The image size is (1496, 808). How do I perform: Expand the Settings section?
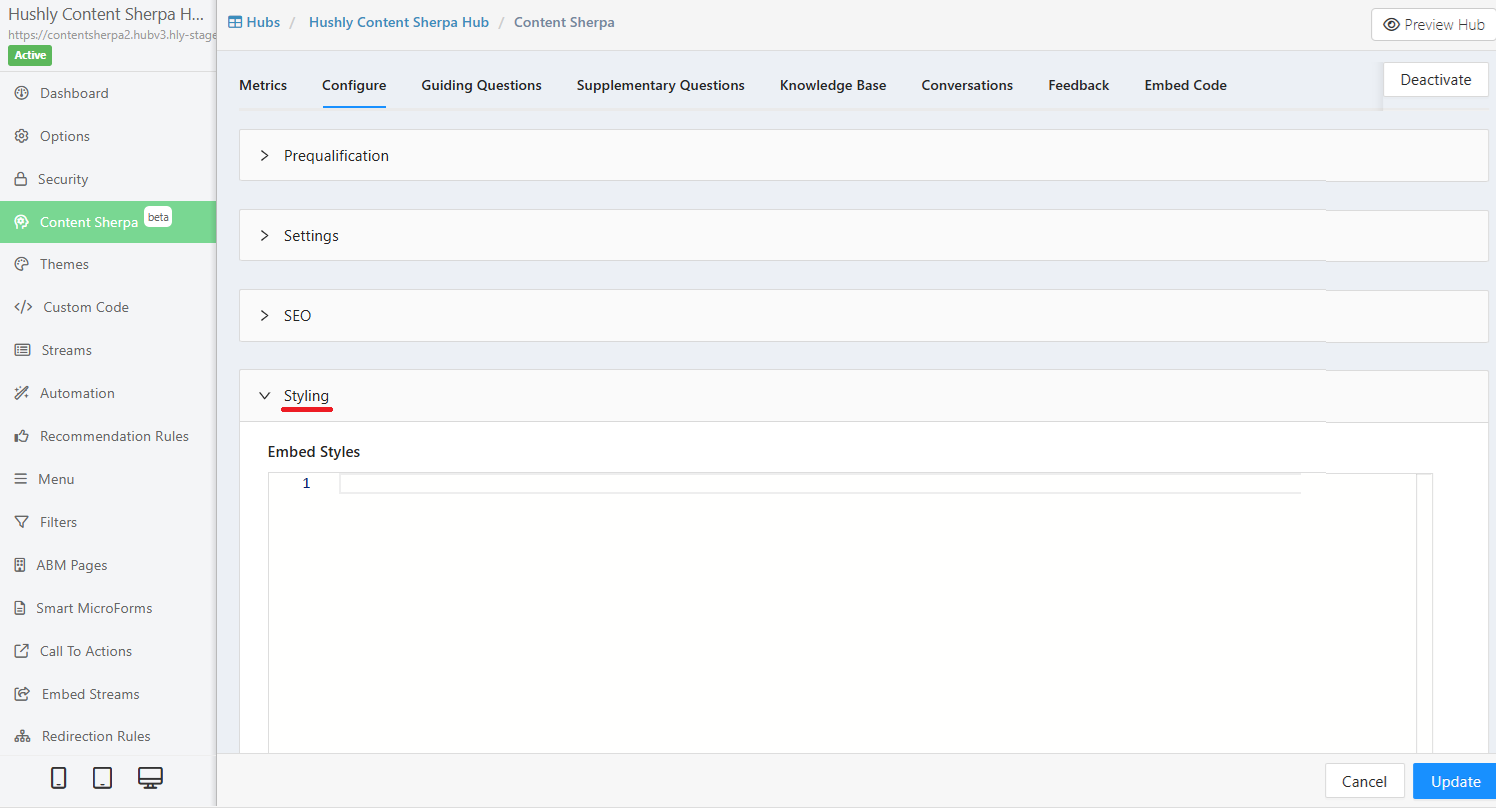tap(864, 236)
